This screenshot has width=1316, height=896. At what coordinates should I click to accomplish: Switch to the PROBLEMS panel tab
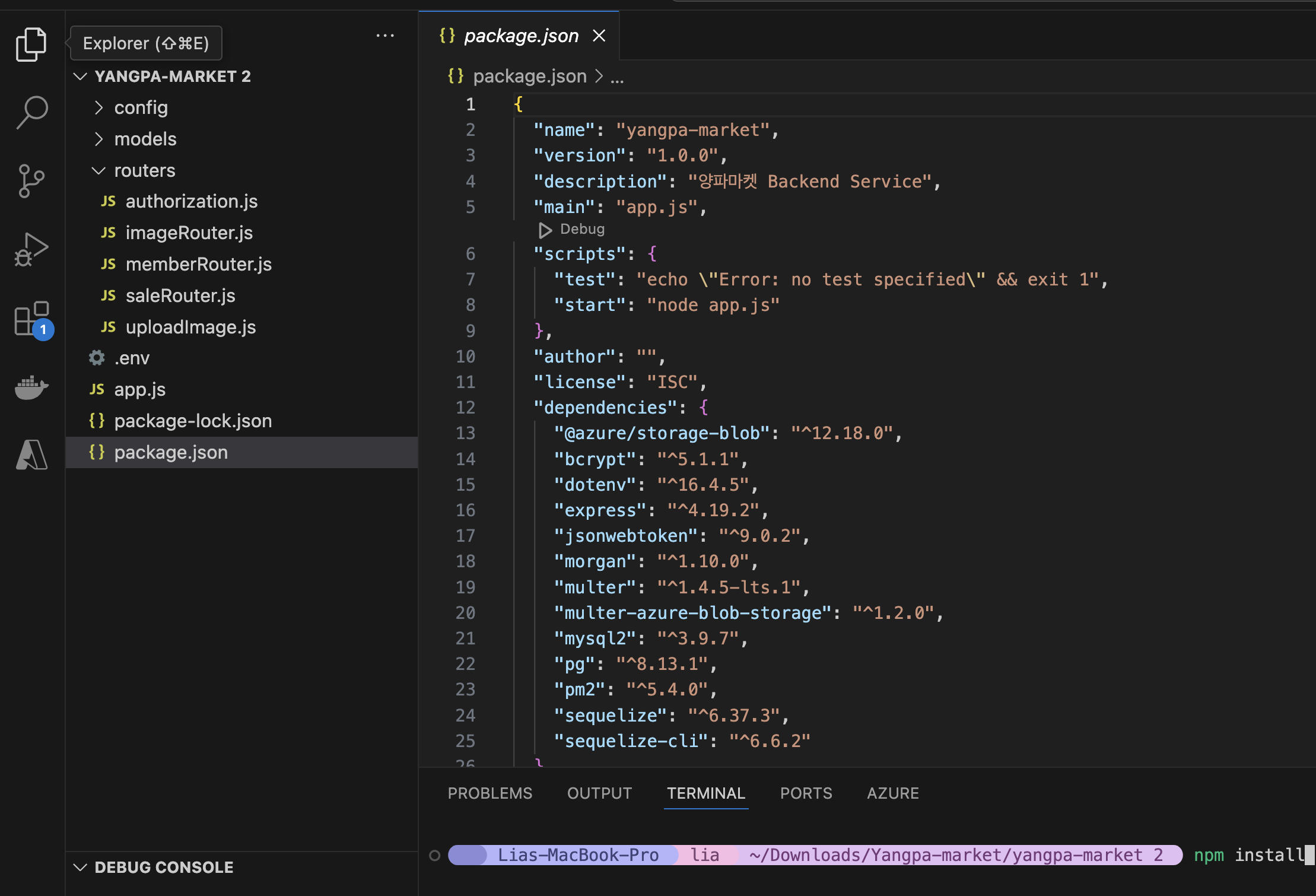(489, 793)
